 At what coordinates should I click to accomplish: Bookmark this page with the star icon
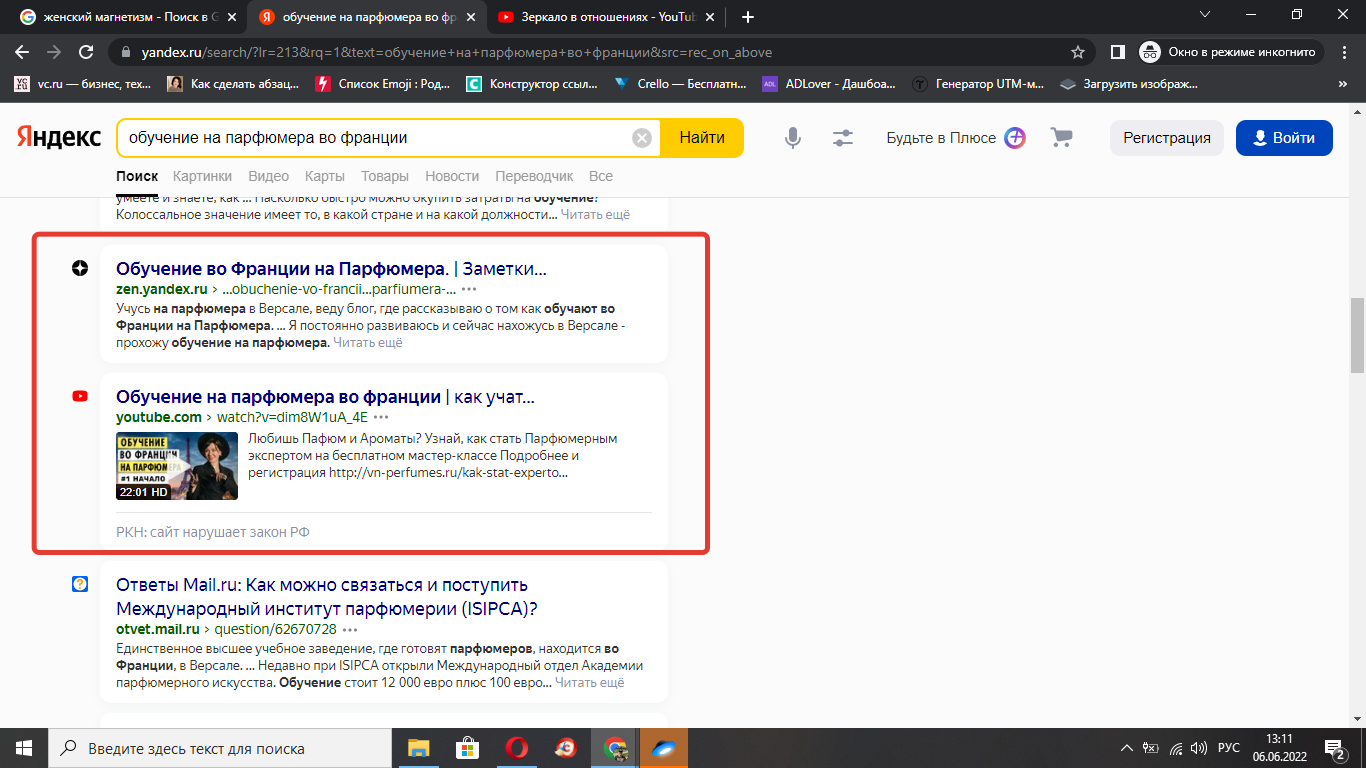(1078, 52)
